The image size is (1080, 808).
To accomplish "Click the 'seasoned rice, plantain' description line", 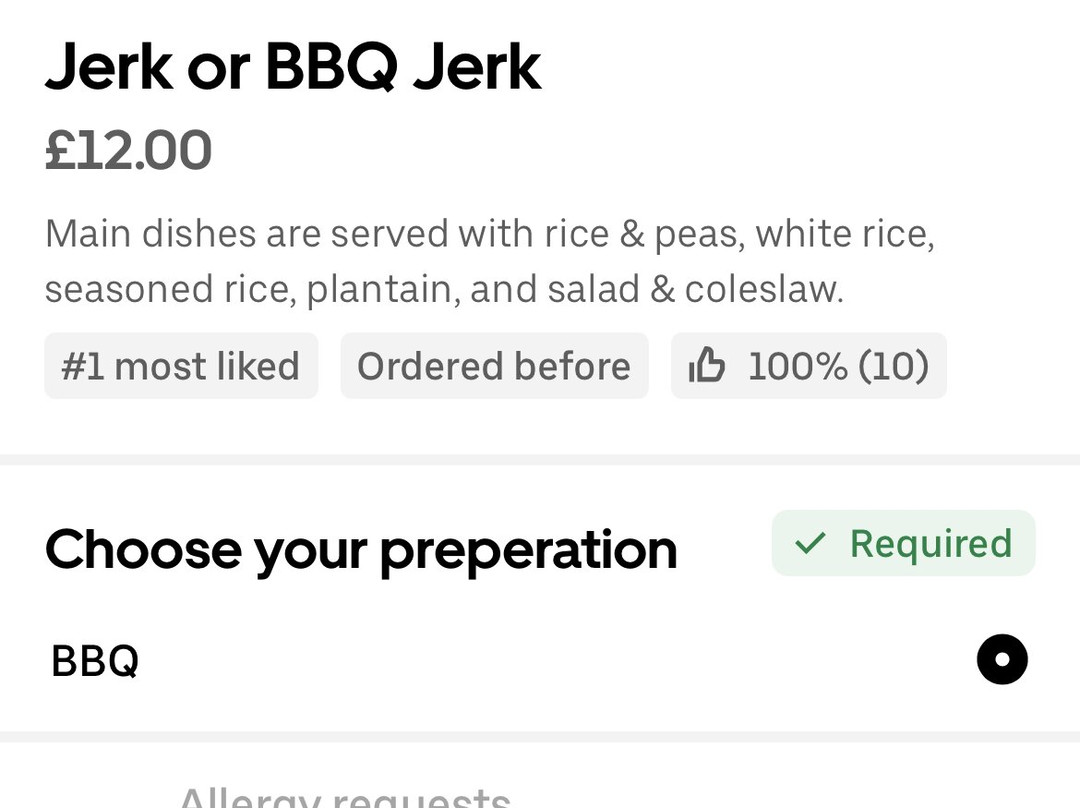I will tap(444, 289).
